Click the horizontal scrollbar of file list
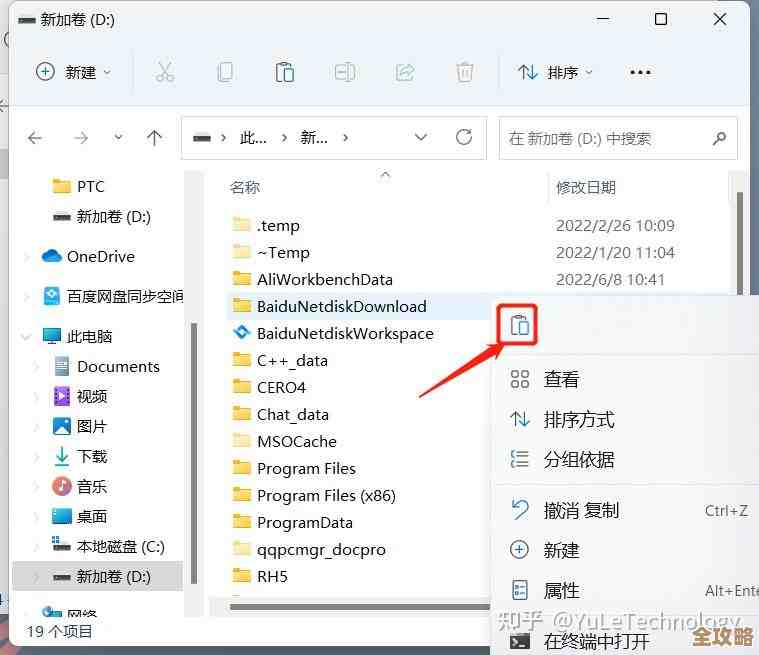This screenshot has height=655, width=759. point(359,607)
